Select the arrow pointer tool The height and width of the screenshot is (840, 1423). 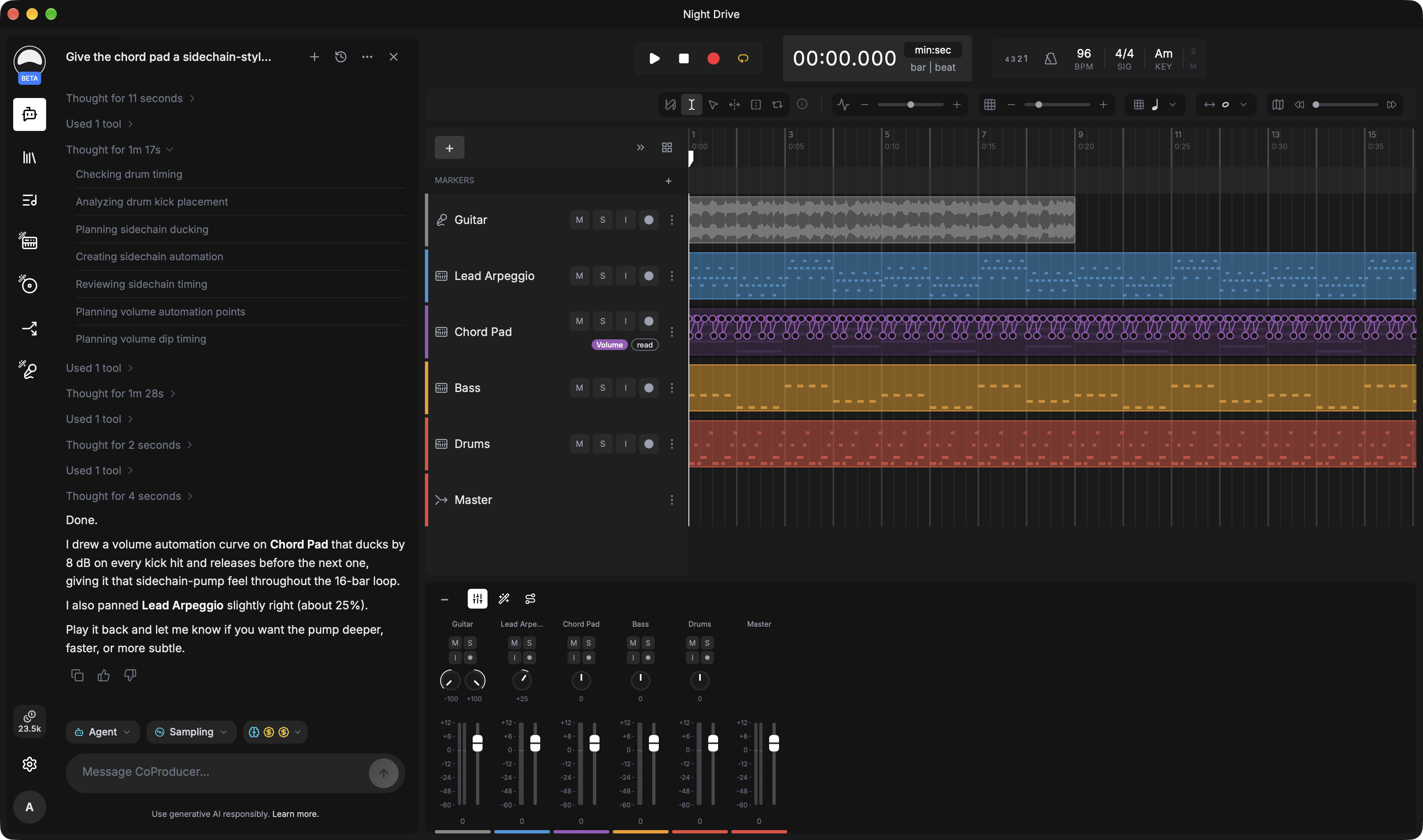point(713,105)
